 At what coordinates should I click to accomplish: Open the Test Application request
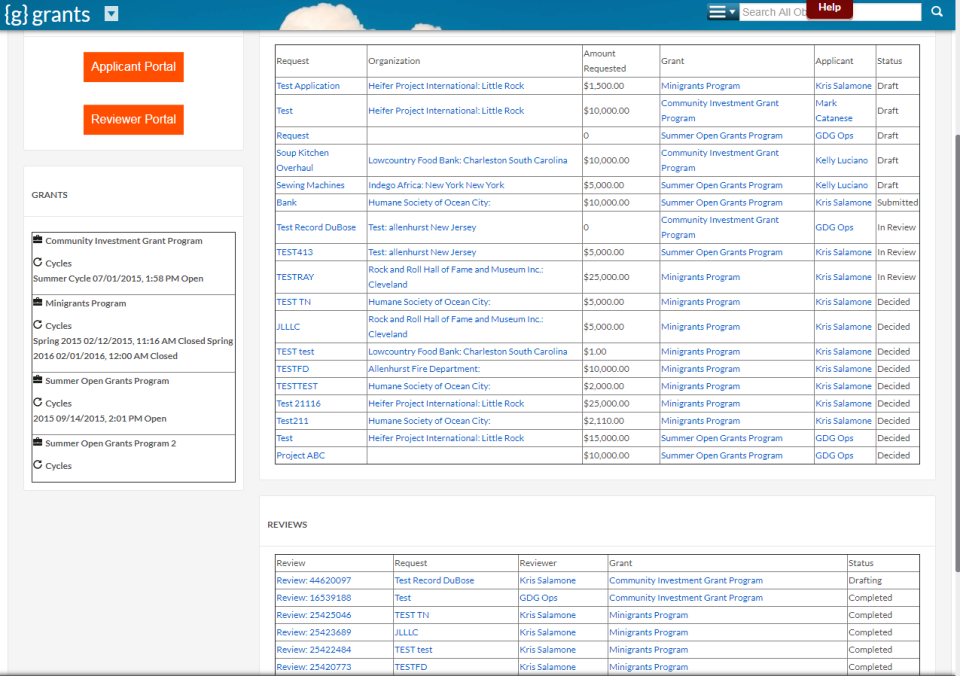click(311, 85)
